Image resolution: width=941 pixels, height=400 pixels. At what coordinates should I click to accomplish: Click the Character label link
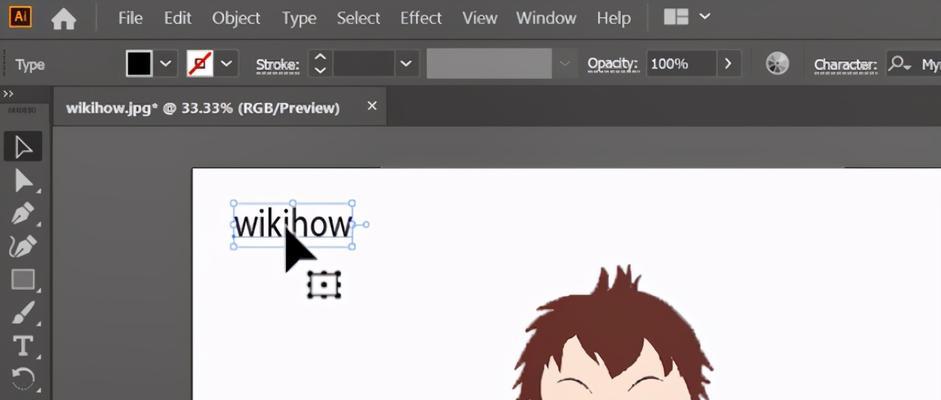(x=846, y=65)
